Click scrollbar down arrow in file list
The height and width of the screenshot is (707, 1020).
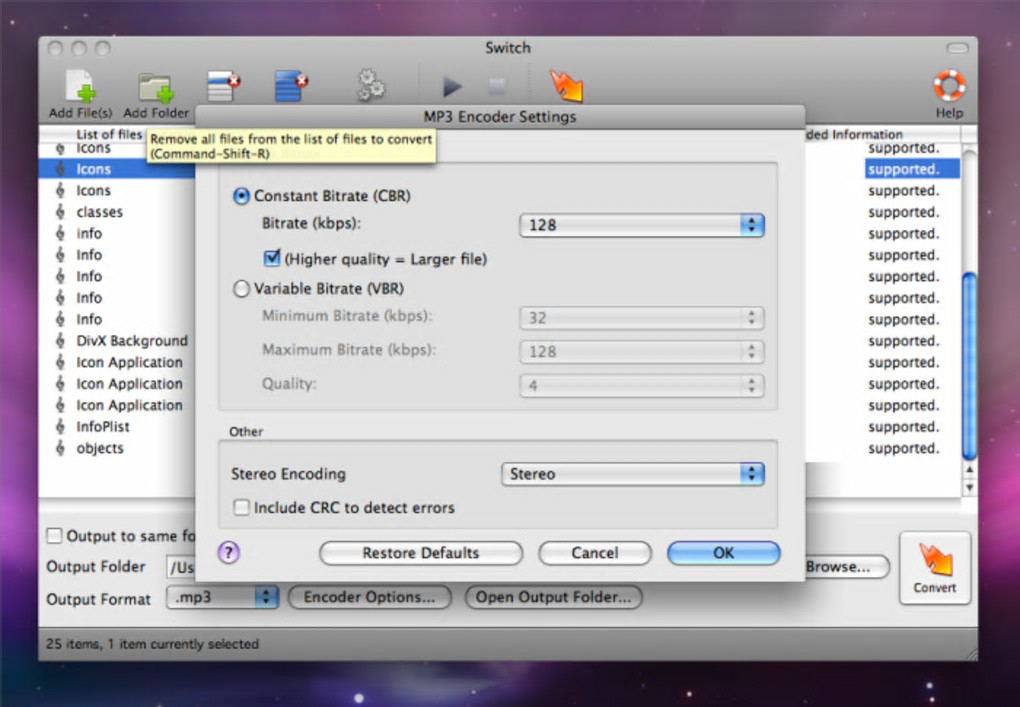pos(969,487)
